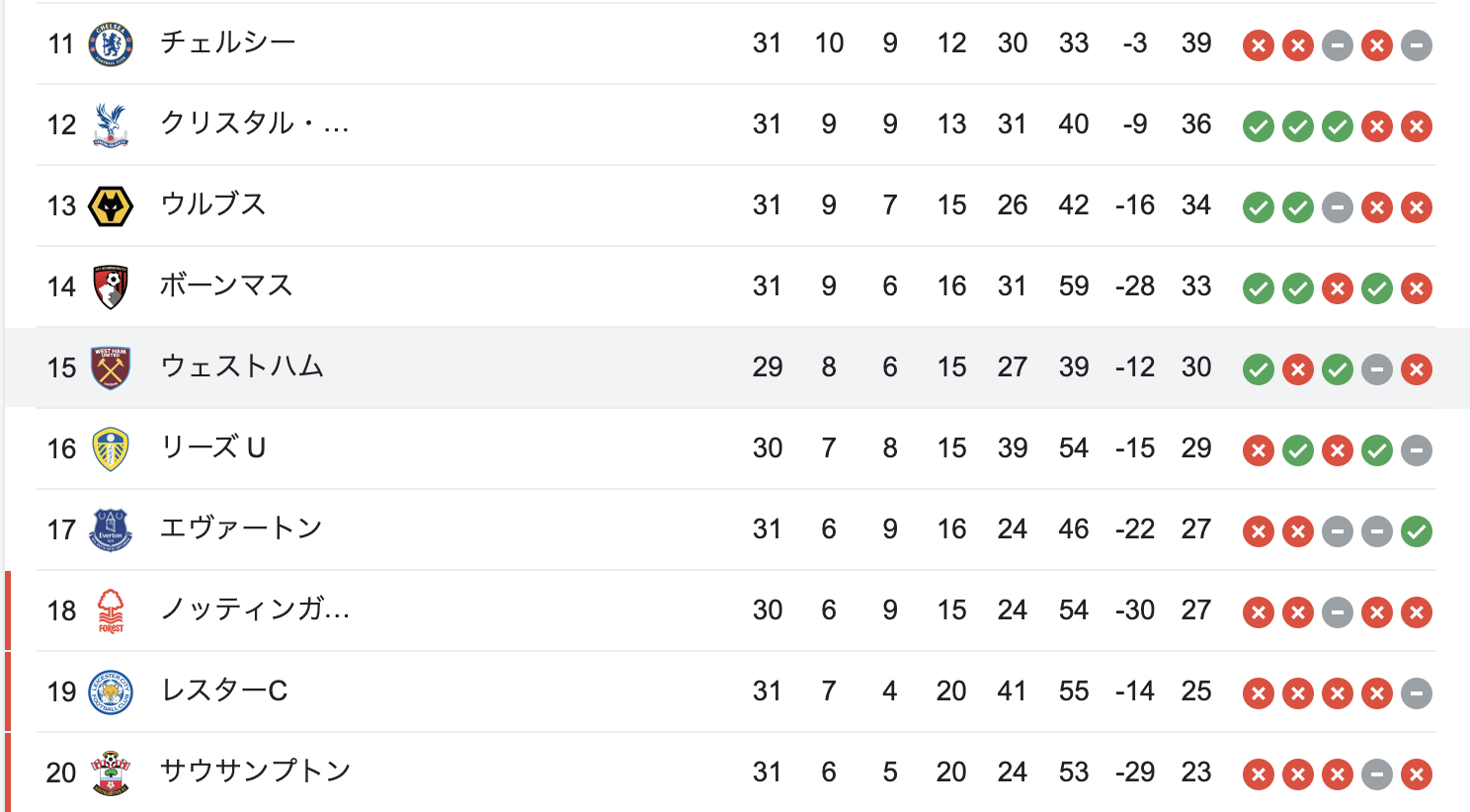Click the Wolves wolf-head logo
The image size is (1470, 812).
(x=111, y=205)
